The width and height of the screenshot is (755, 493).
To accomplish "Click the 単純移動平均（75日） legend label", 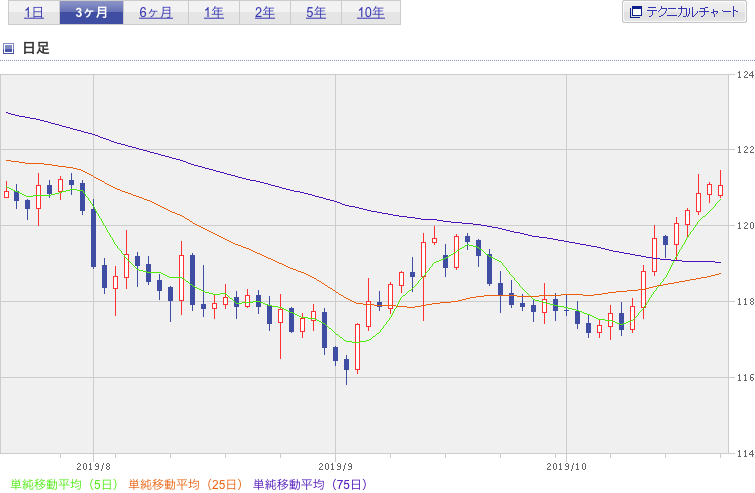I will click(x=310, y=484).
